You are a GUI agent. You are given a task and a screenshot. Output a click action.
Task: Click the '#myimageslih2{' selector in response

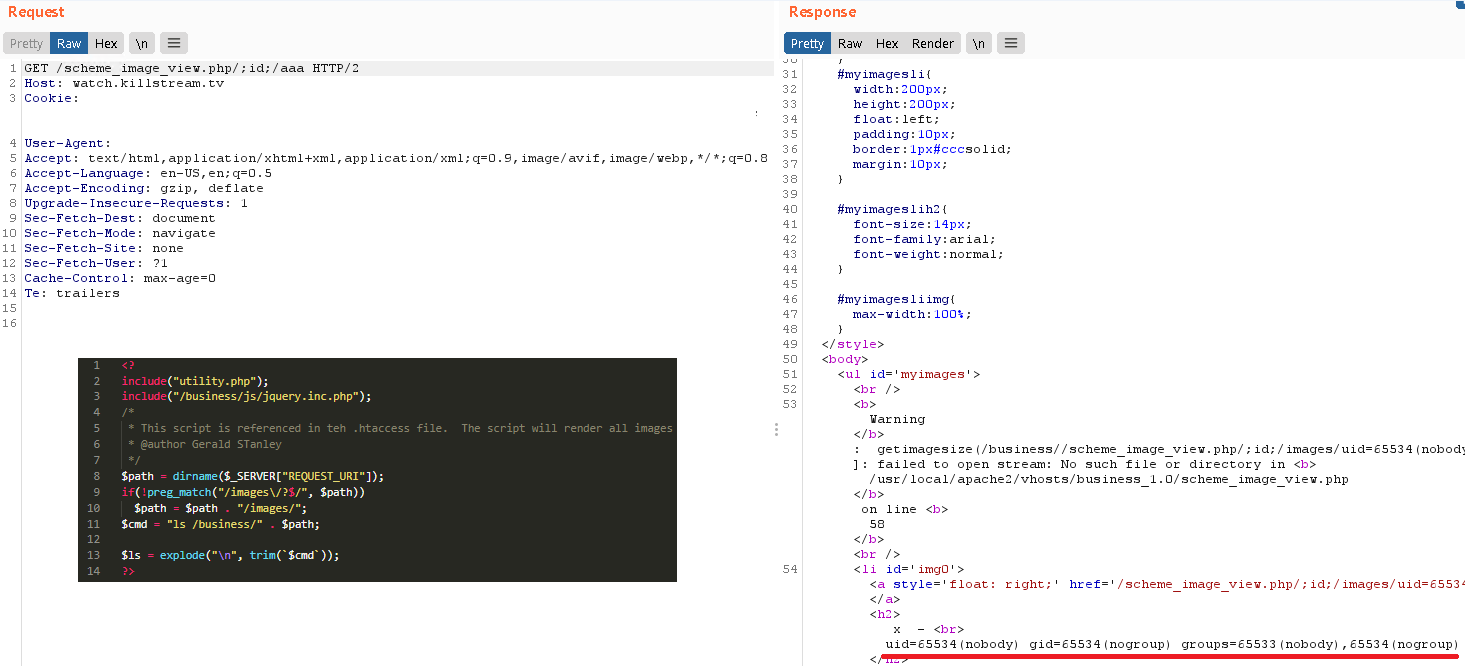tap(892, 209)
